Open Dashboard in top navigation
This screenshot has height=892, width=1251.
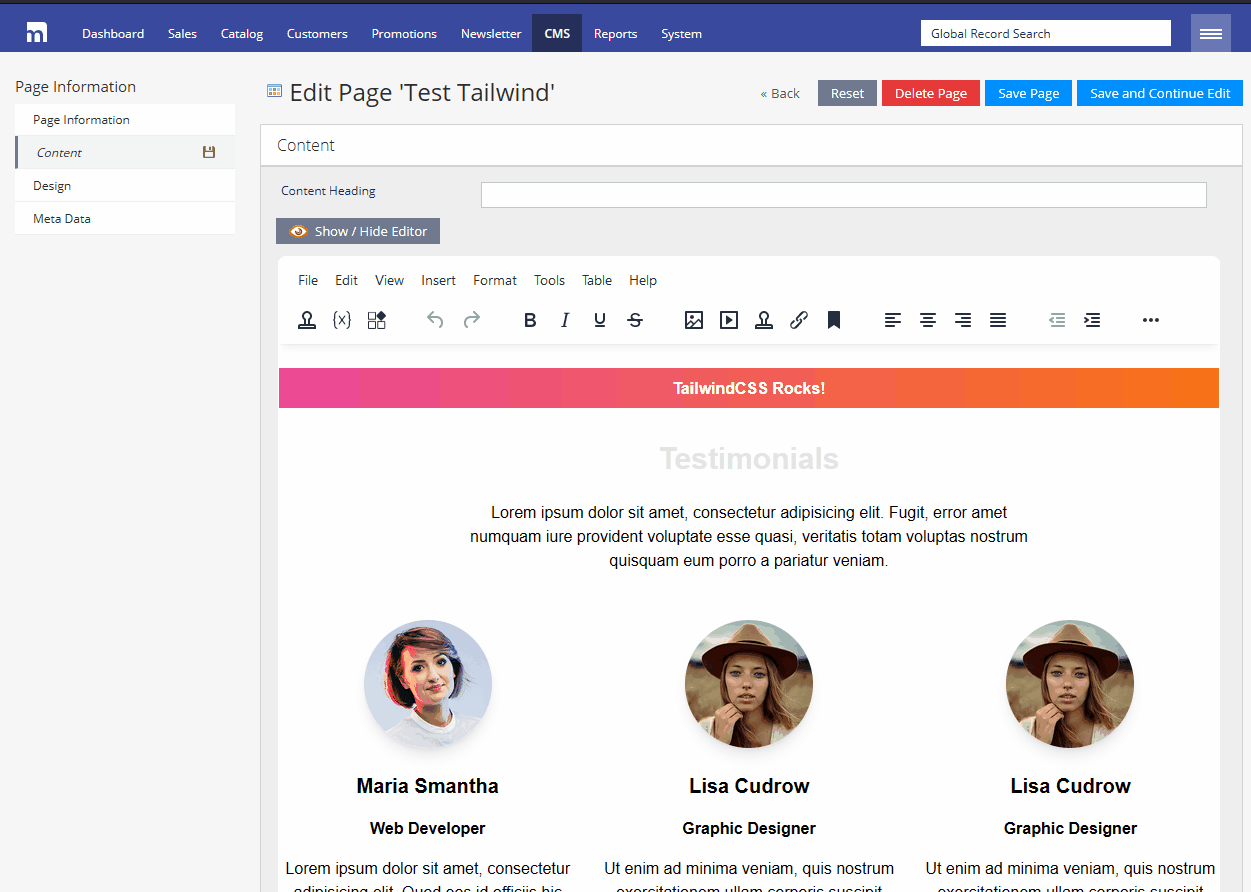pos(113,33)
